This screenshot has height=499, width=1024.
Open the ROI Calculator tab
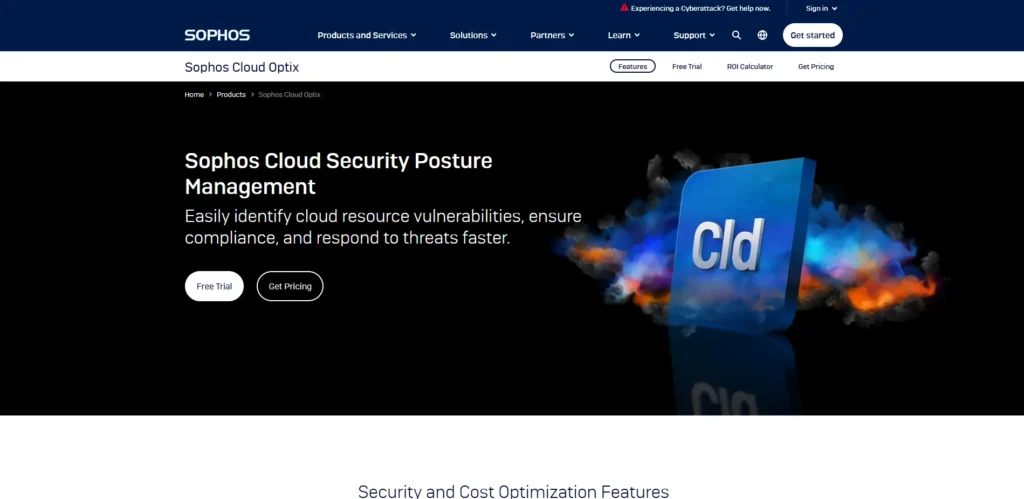click(750, 67)
